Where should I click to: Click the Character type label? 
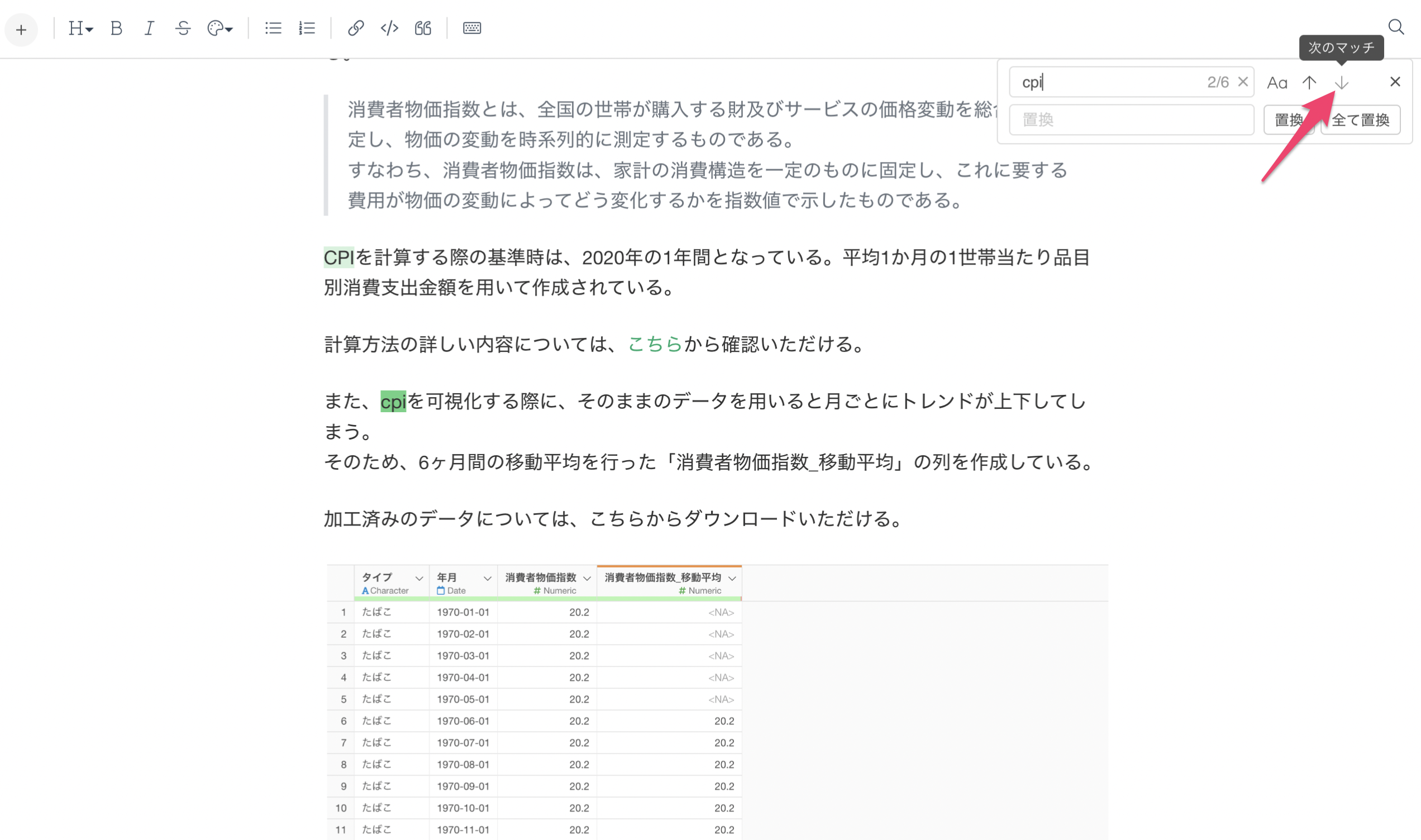click(385, 591)
